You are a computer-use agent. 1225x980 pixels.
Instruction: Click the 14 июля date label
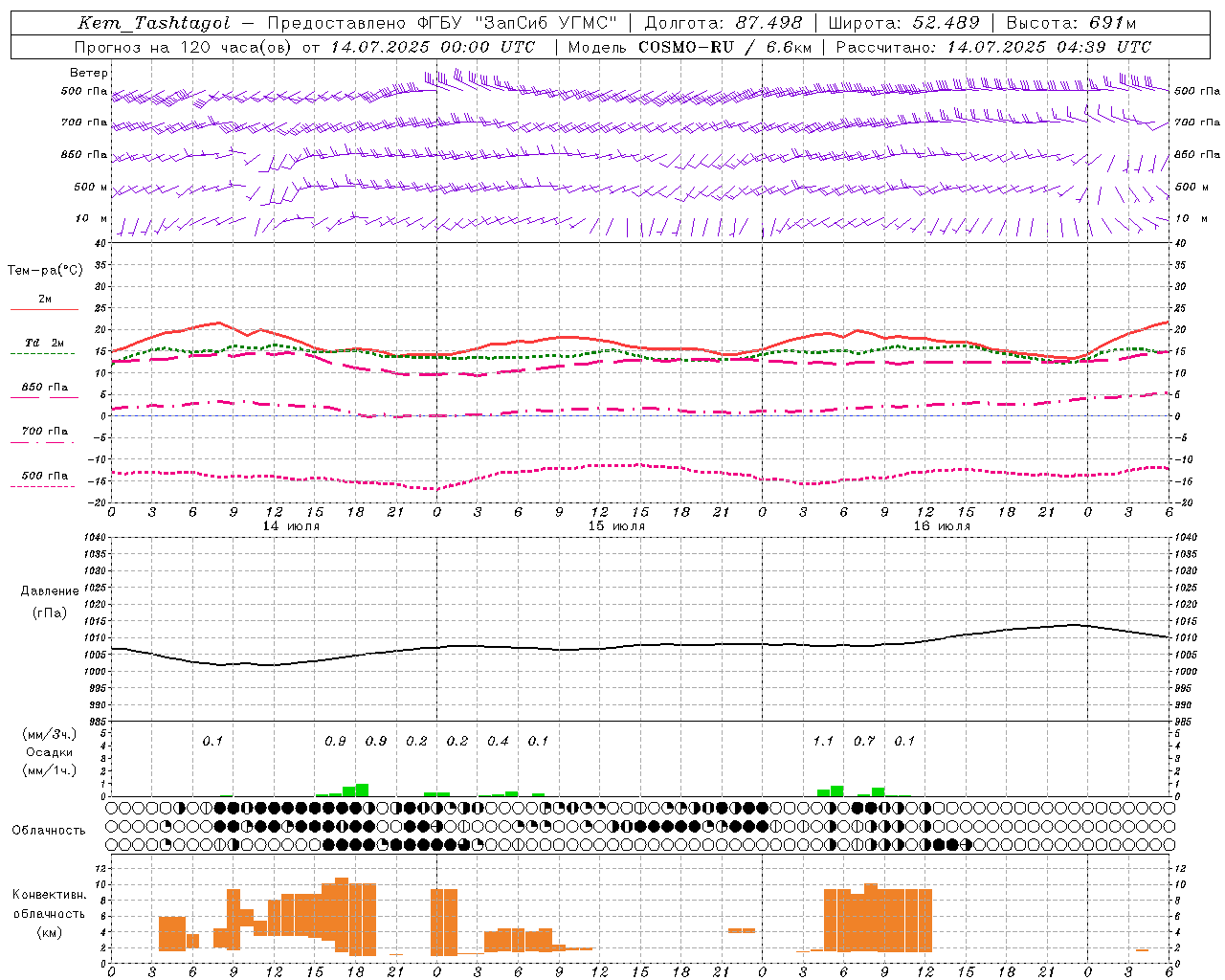pos(292,526)
